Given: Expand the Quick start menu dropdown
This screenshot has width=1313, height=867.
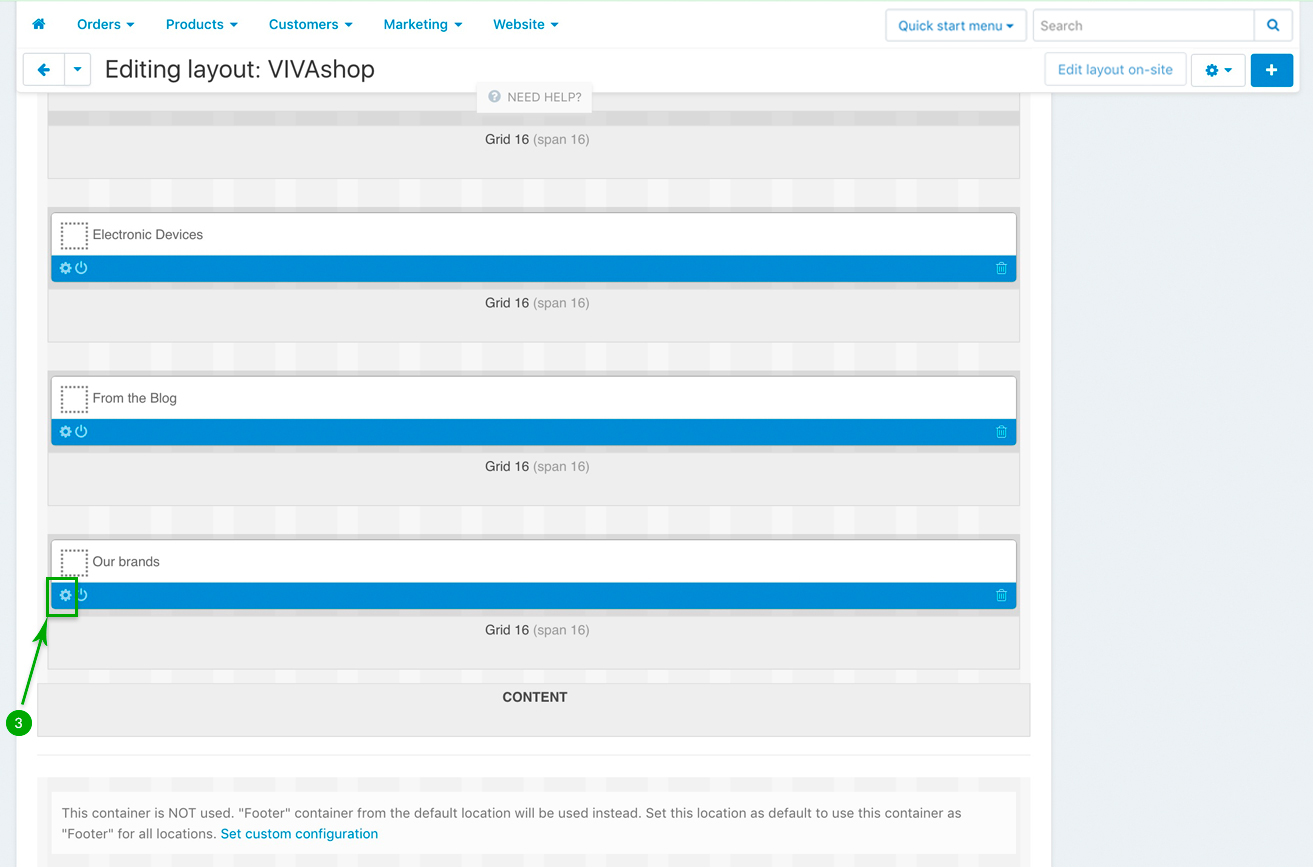Looking at the screenshot, I should [x=955, y=25].
